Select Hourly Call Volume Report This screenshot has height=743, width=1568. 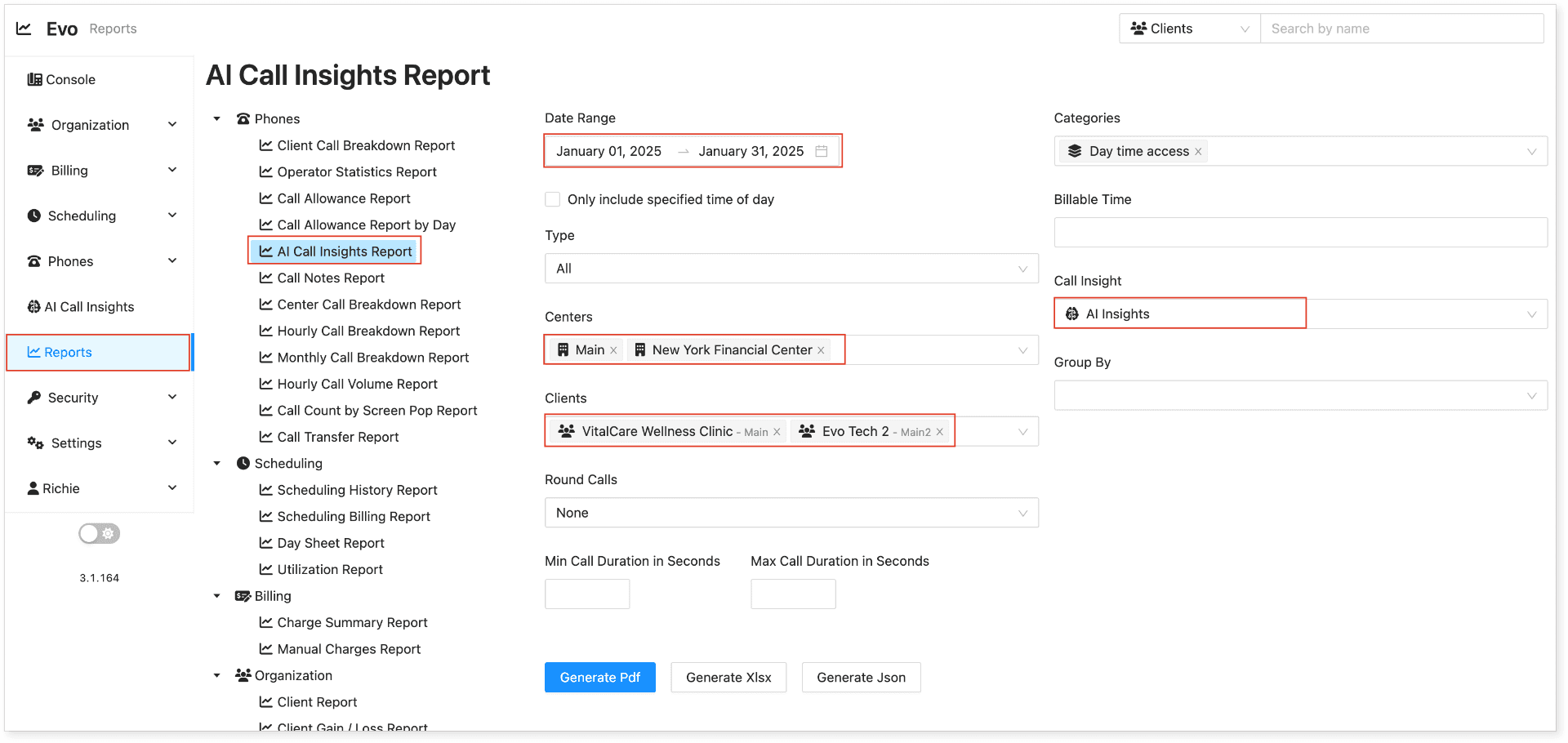coord(358,385)
